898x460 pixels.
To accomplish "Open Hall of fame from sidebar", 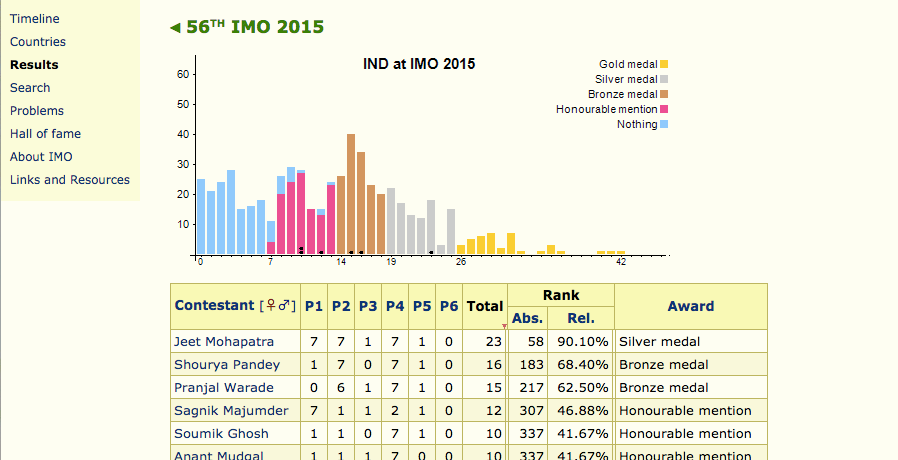I will 45,134.
